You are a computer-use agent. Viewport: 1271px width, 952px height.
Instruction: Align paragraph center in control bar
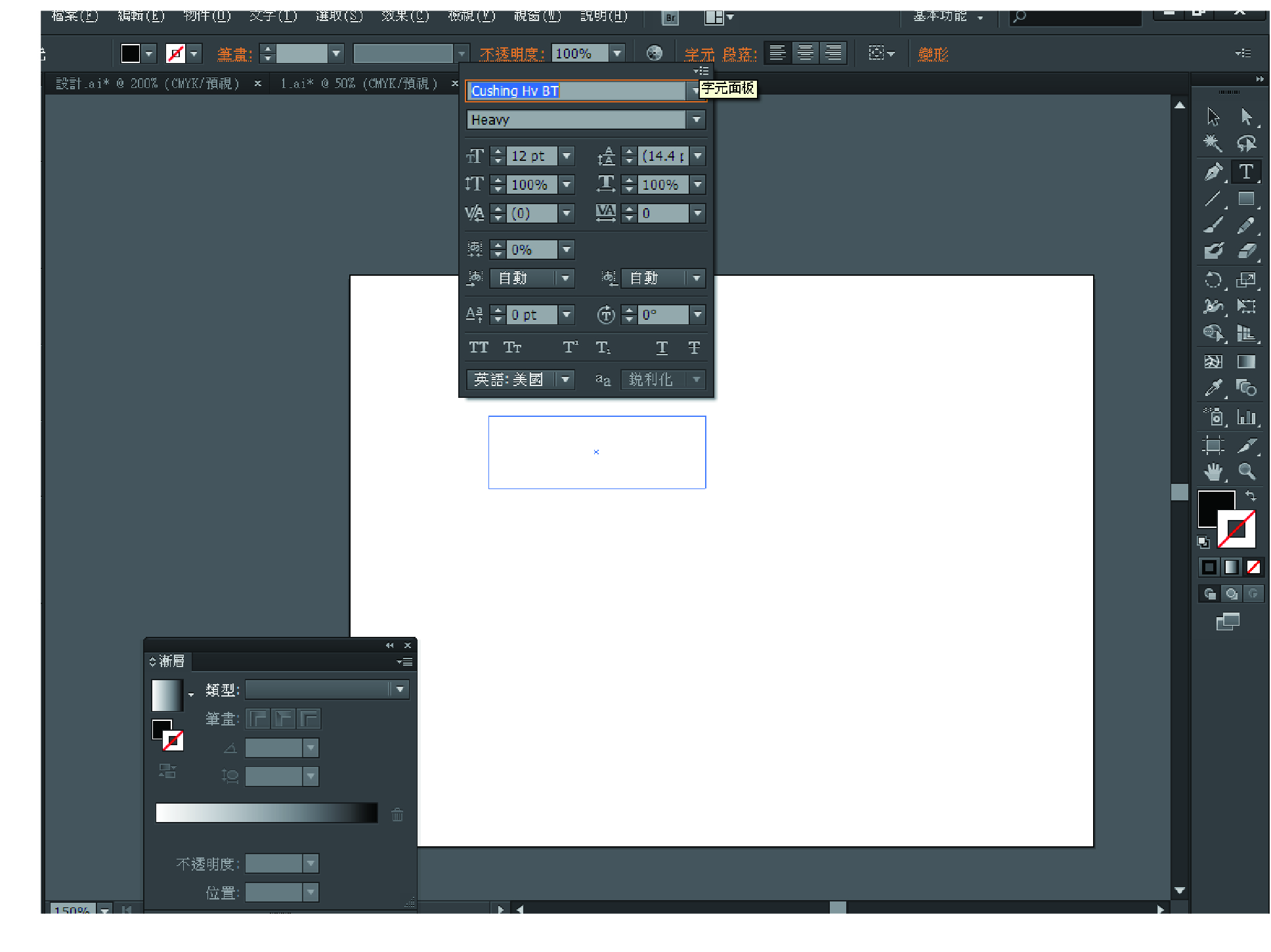coord(806,53)
